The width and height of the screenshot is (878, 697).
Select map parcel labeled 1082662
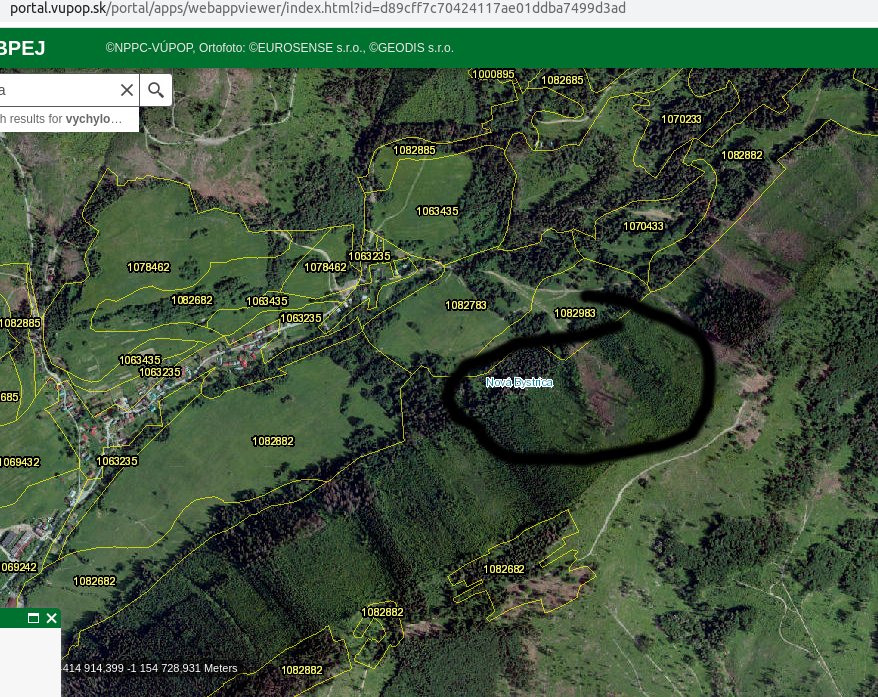504,569
